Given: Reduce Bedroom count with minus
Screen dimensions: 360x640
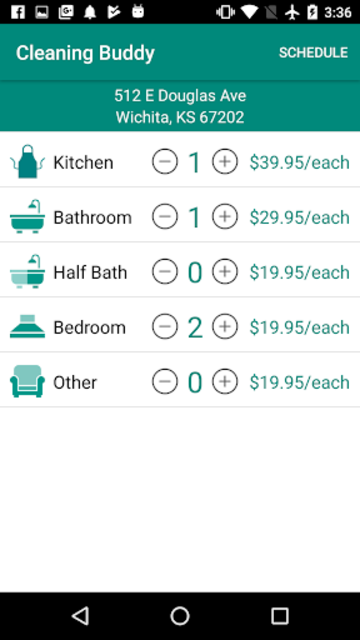Looking at the screenshot, I should coord(165,327).
